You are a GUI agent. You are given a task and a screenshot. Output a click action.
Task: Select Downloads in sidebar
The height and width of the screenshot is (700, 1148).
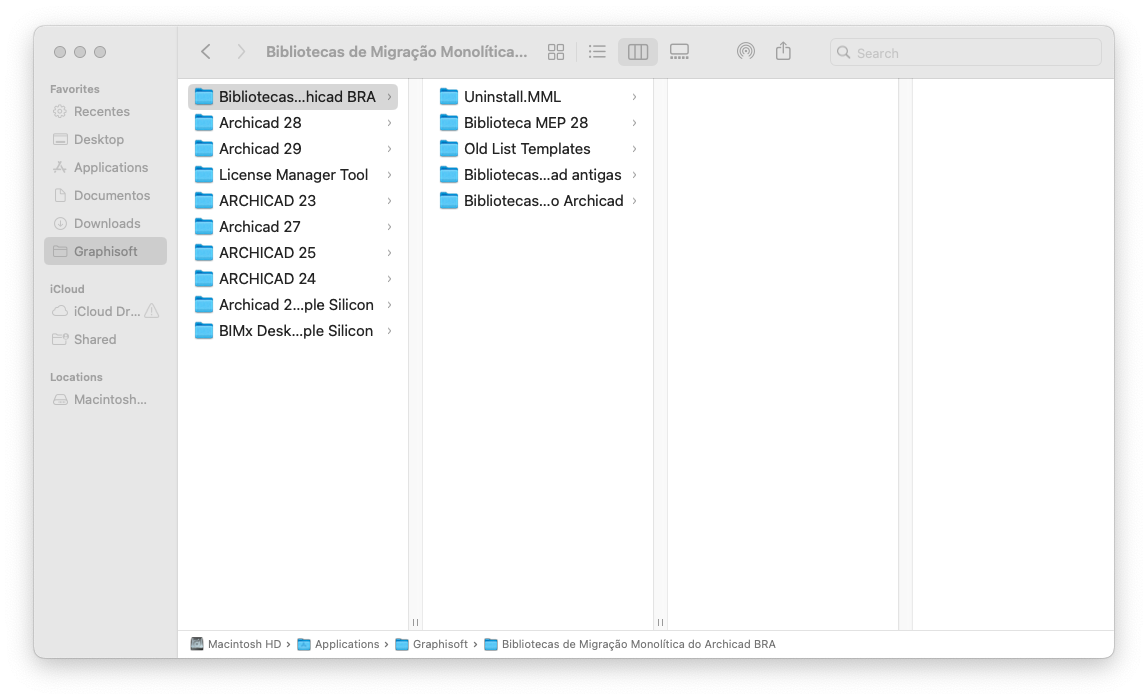105,223
